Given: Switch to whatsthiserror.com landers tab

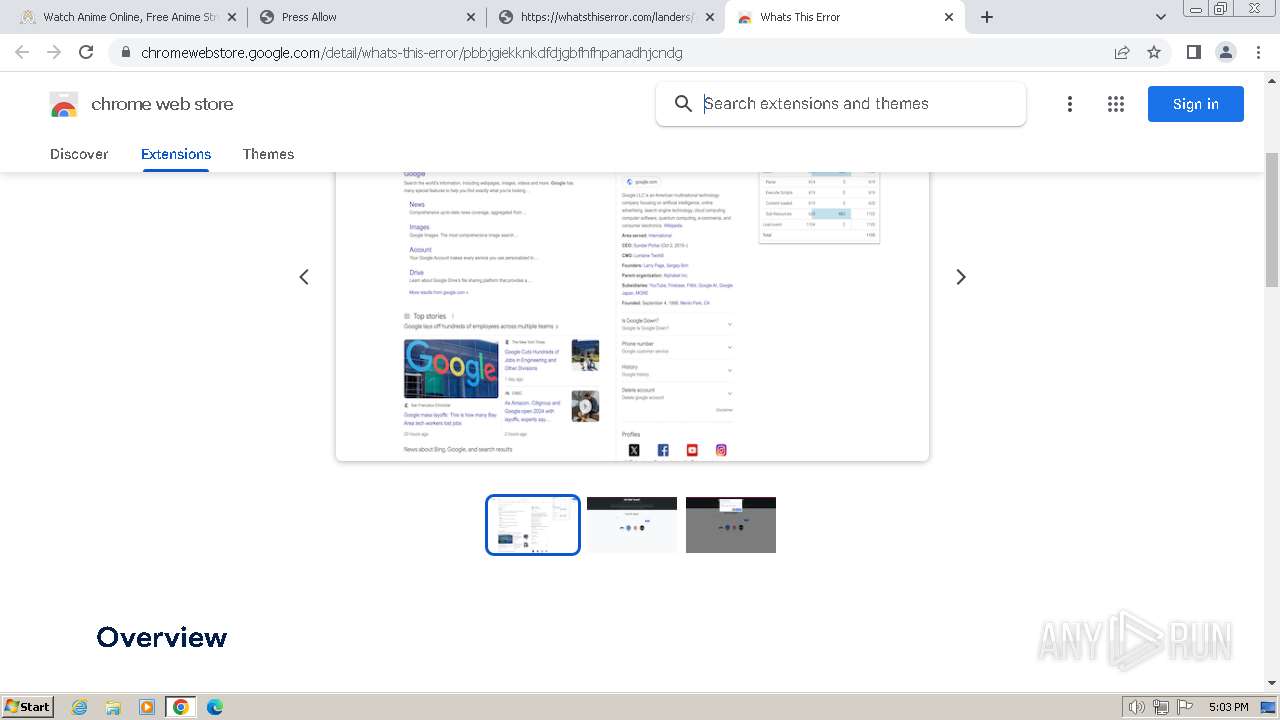Looking at the screenshot, I should (x=607, y=17).
